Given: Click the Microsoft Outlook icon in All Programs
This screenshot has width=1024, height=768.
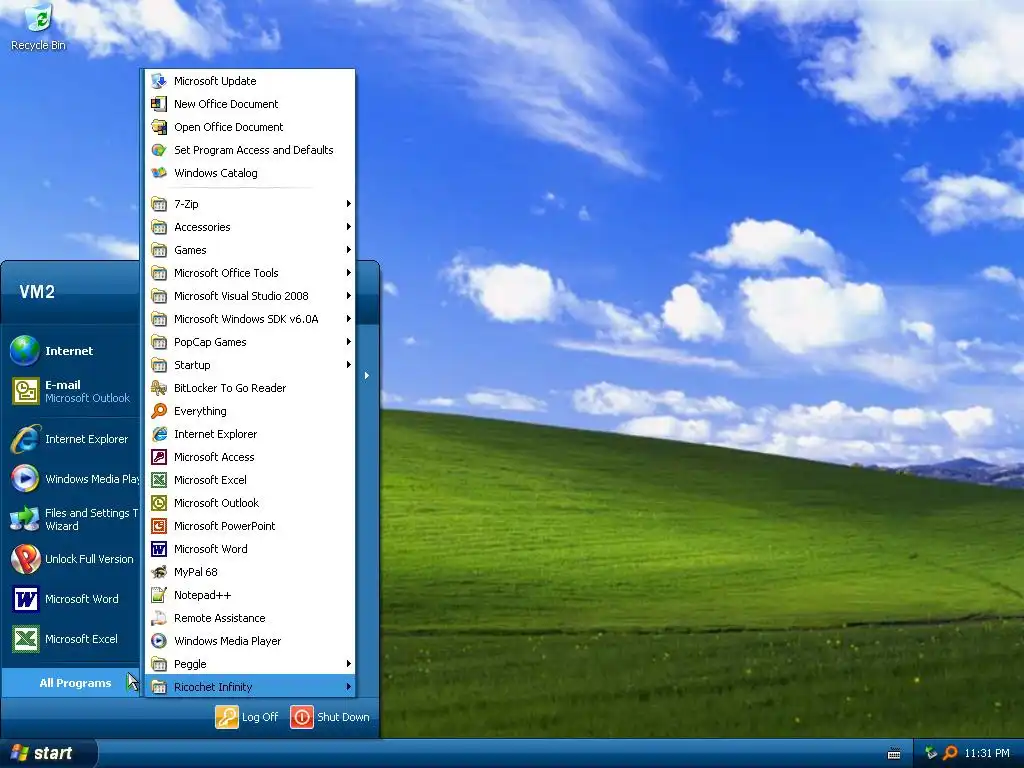Looking at the screenshot, I should tap(159, 503).
